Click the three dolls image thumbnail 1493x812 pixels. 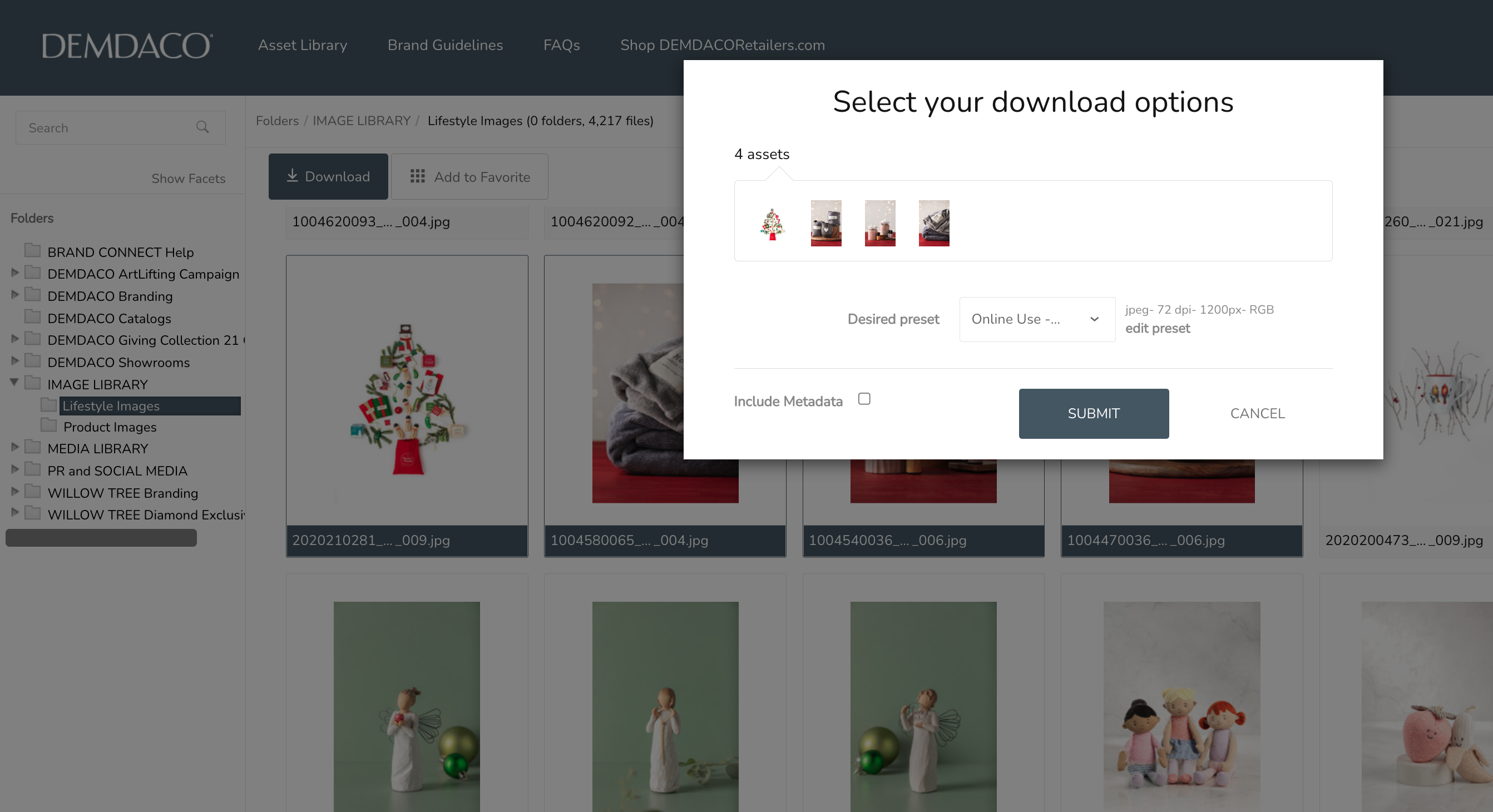click(1181, 706)
